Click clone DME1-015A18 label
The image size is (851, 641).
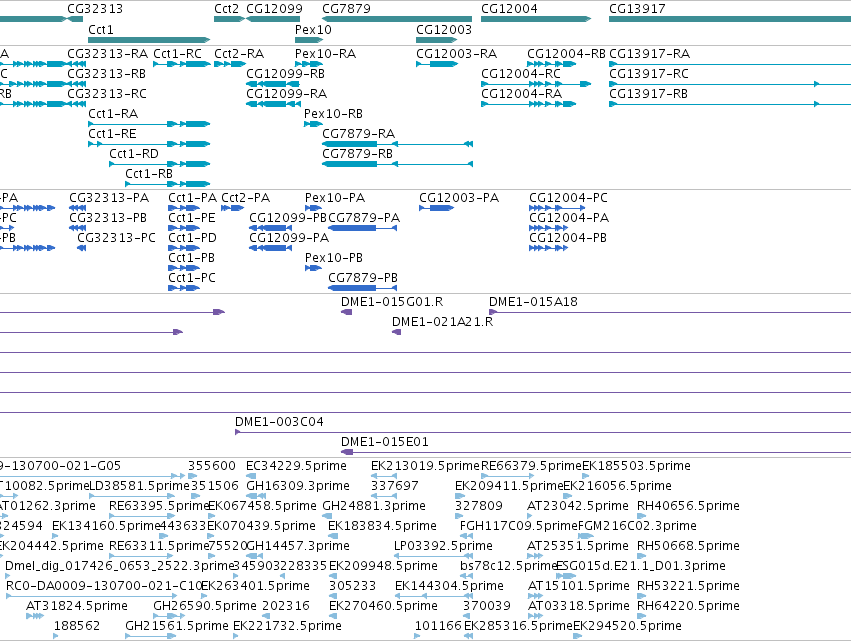(533, 302)
